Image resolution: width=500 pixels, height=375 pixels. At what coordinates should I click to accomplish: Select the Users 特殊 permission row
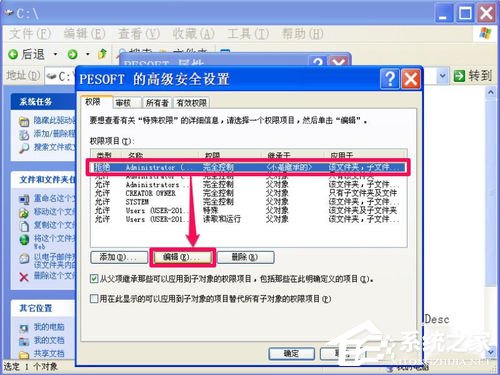click(x=248, y=210)
